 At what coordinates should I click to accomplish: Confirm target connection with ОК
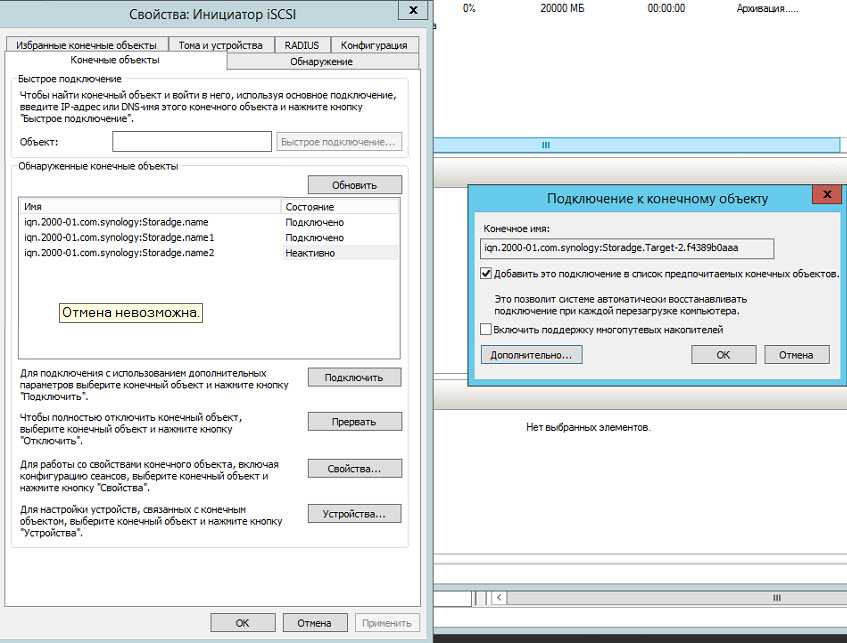point(723,354)
